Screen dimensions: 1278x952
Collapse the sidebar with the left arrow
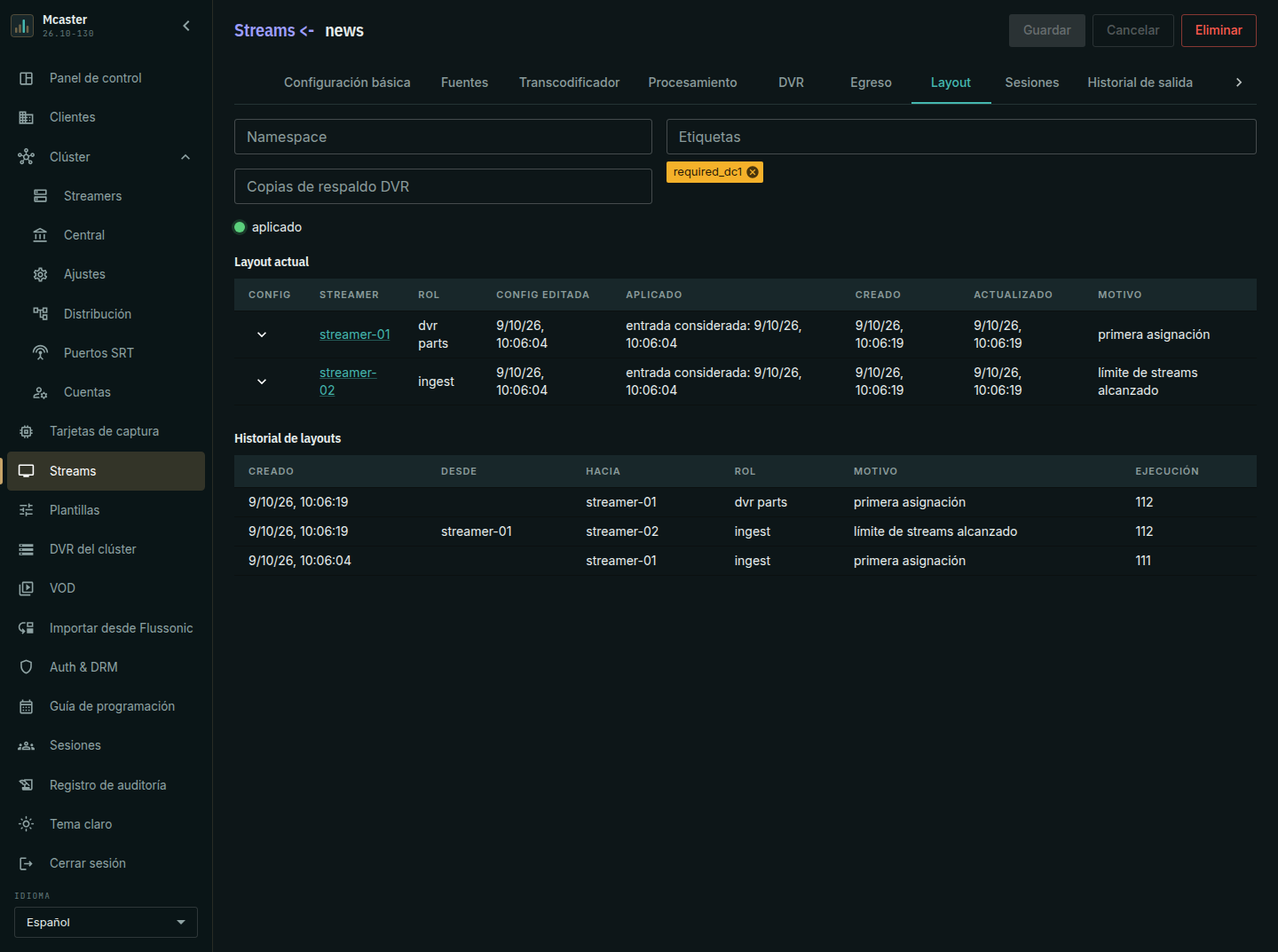(x=186, y=26)
